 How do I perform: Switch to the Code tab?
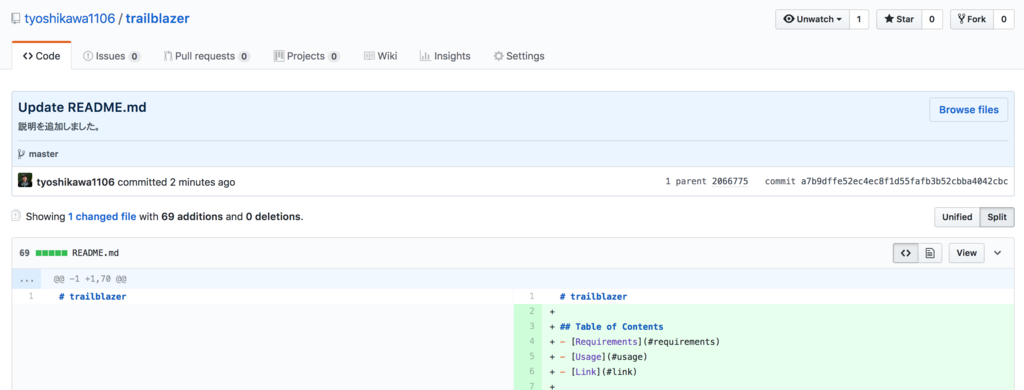(x=41, y=56)
